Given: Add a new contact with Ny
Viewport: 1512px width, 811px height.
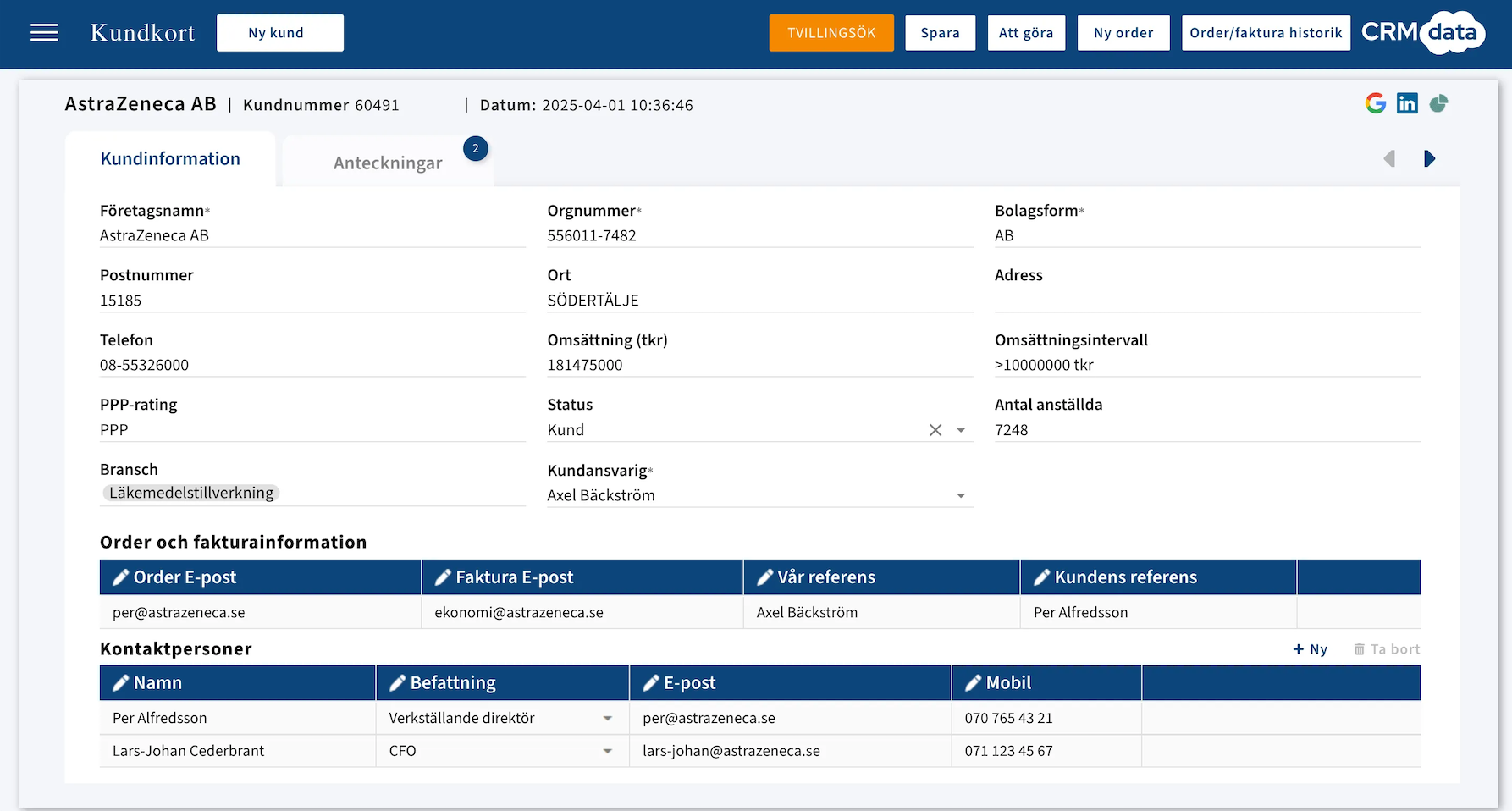Looking at the screenshot, I should pyautogui.click(x=1310, y=649).
